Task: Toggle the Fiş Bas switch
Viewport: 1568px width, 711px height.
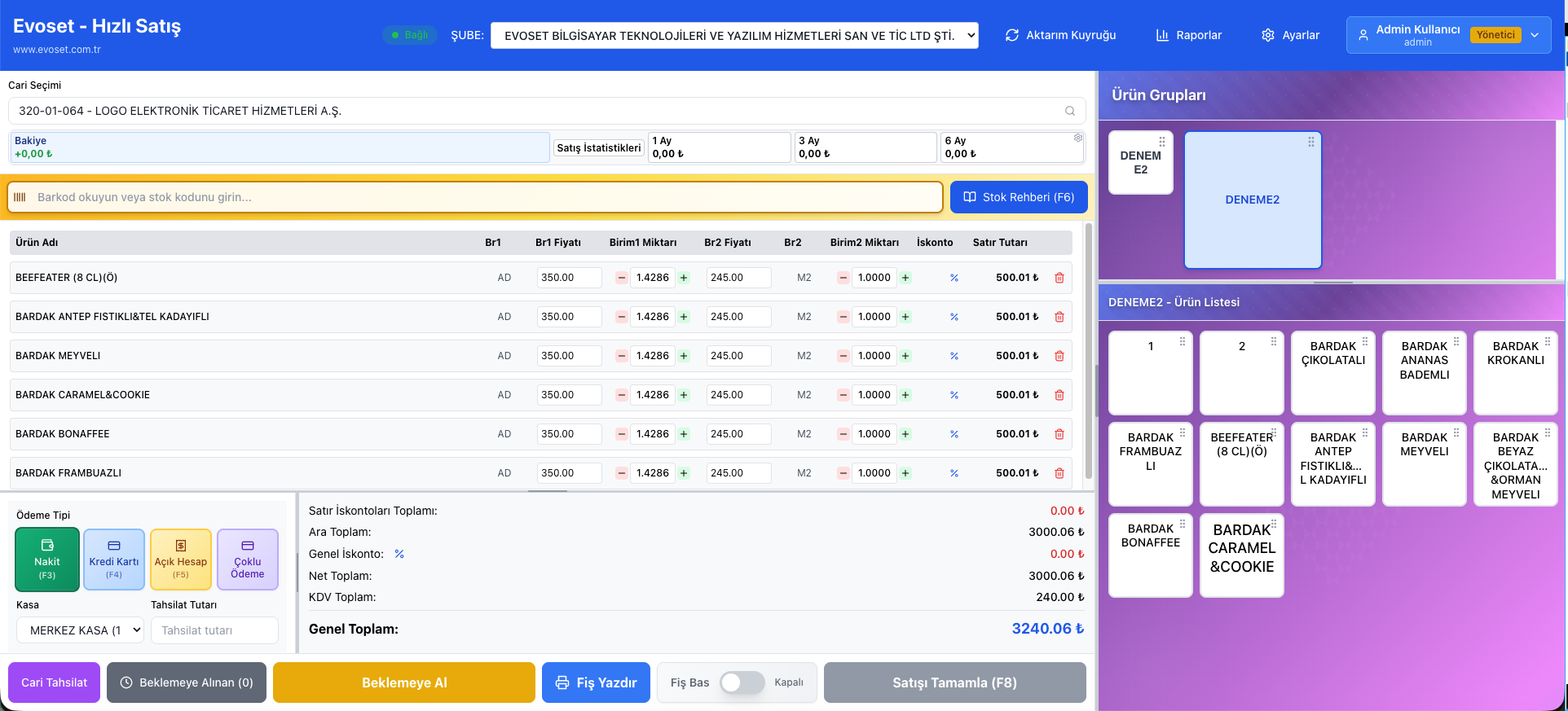Action: [742, 682]
